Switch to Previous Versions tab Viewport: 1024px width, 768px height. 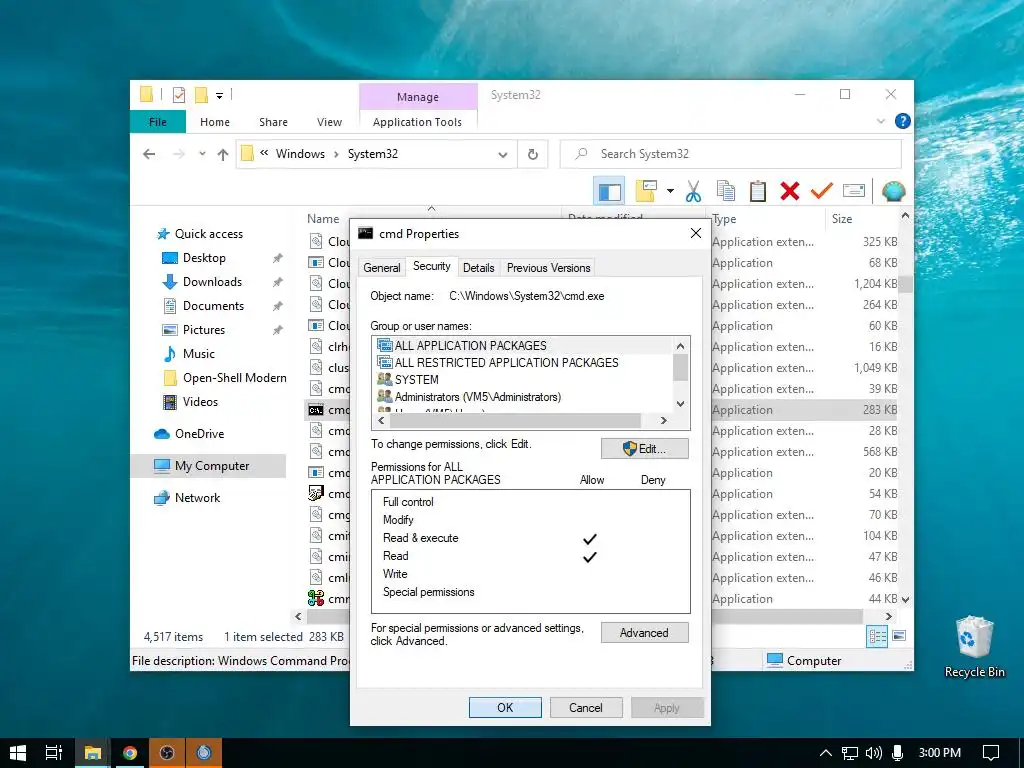(x=549, y=267)
